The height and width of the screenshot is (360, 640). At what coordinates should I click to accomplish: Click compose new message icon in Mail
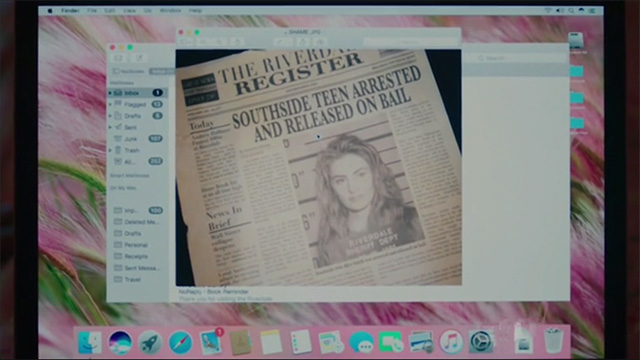(139, 58)
